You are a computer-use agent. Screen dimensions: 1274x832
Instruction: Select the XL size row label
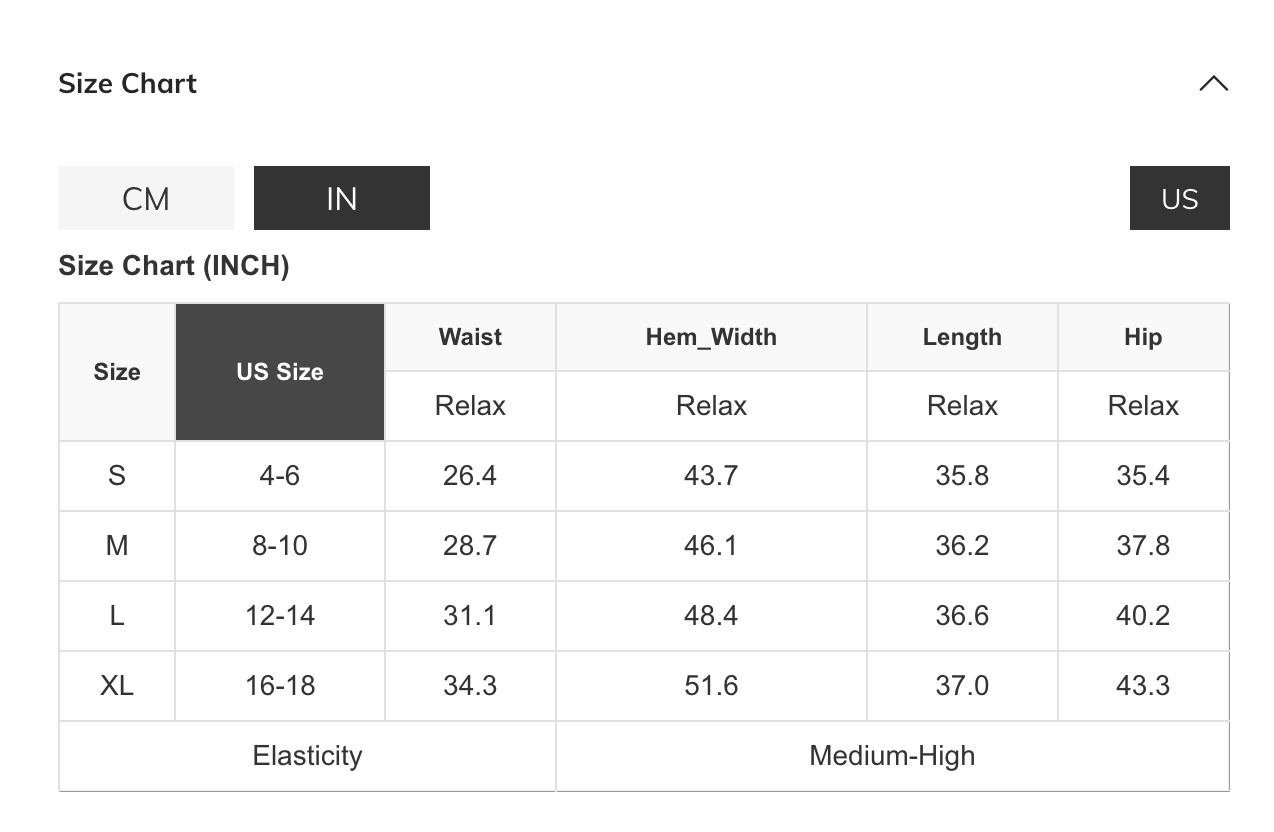[x=117, y=686]
